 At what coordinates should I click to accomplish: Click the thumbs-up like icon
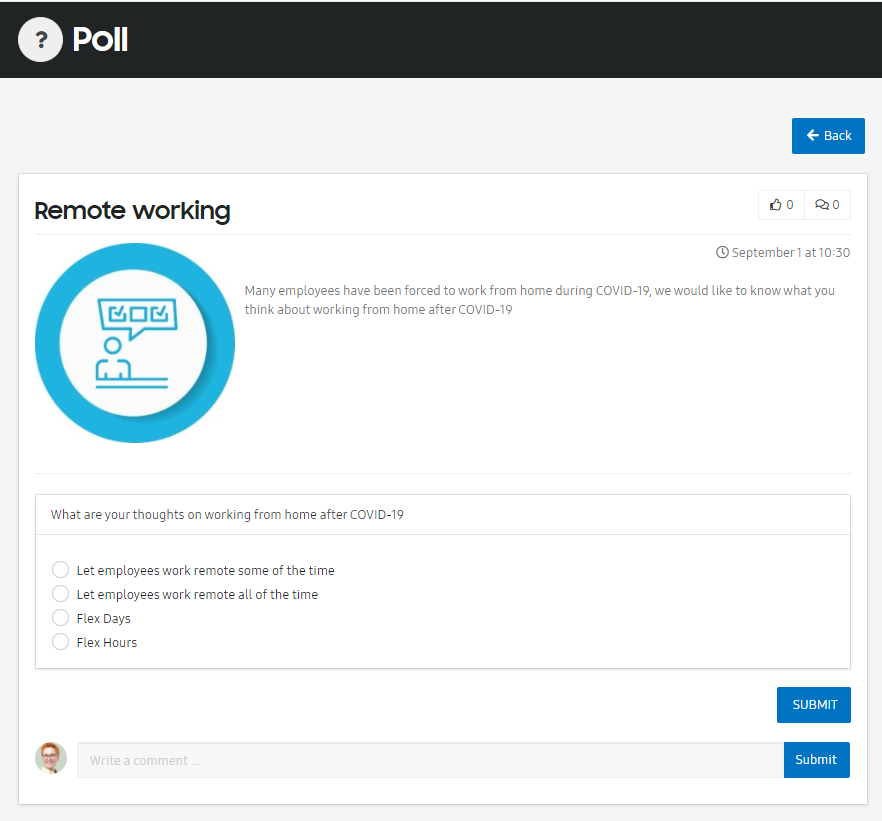click(776, 205)
